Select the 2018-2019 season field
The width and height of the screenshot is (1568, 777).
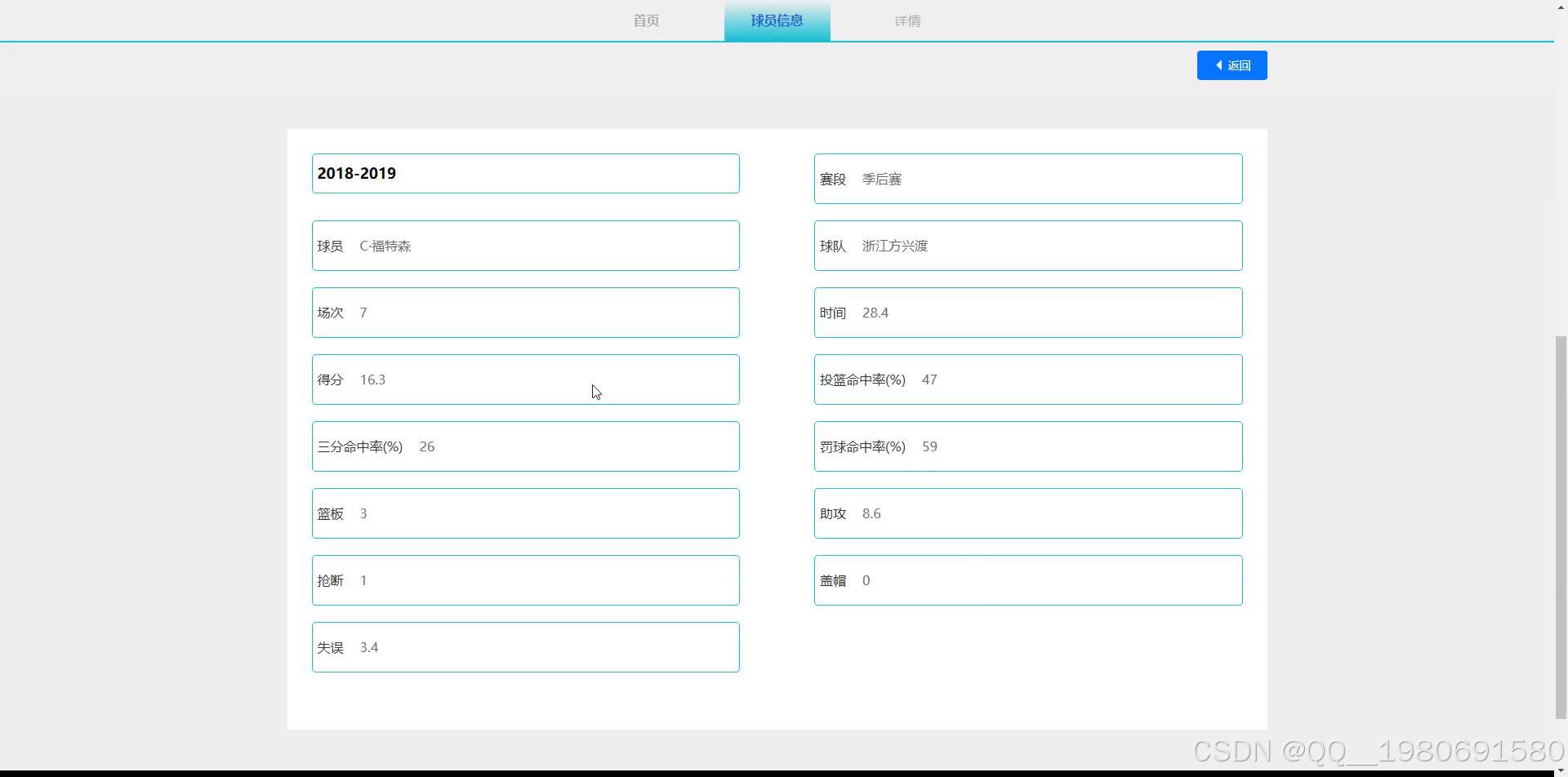[525, 173]
